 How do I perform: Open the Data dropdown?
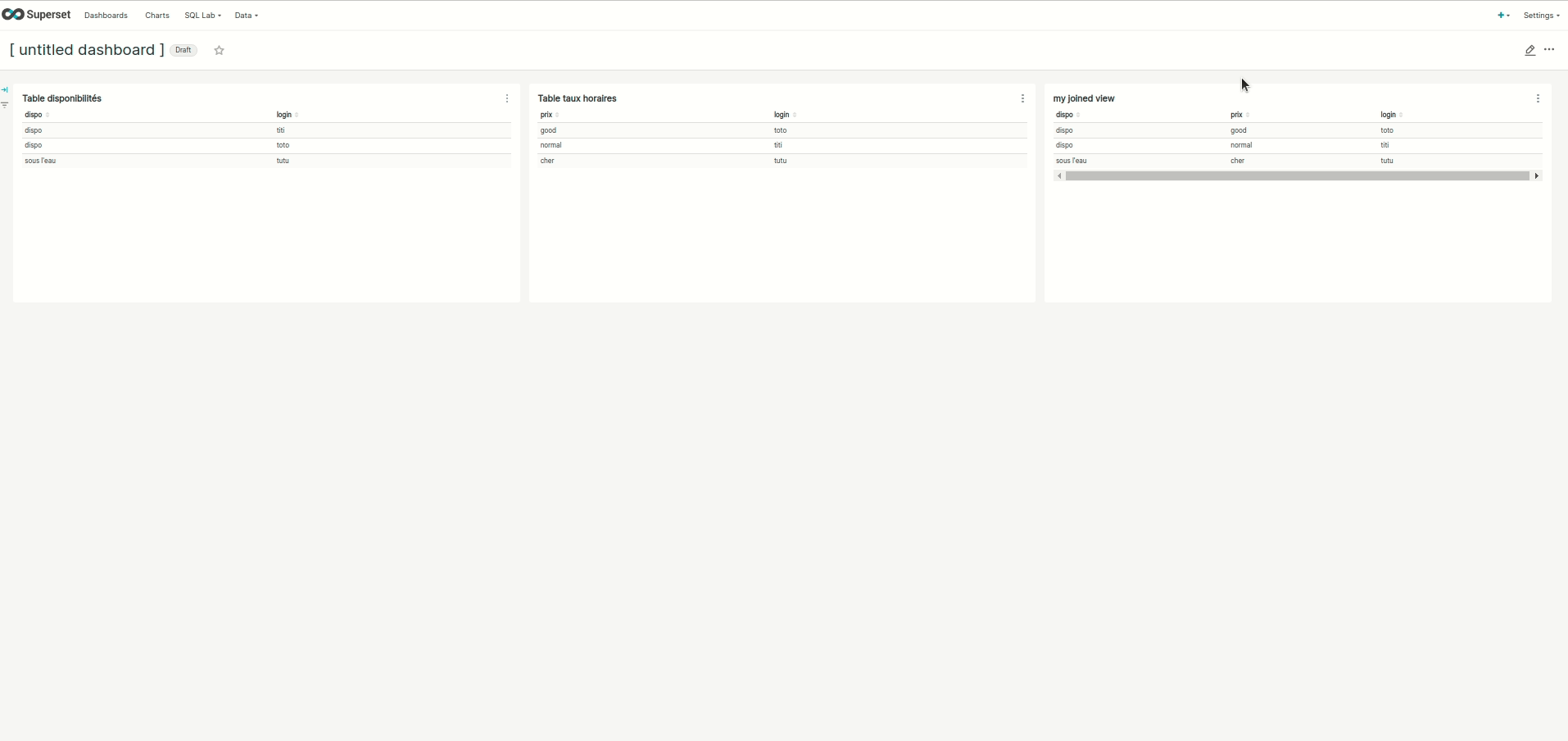point(246,15)
